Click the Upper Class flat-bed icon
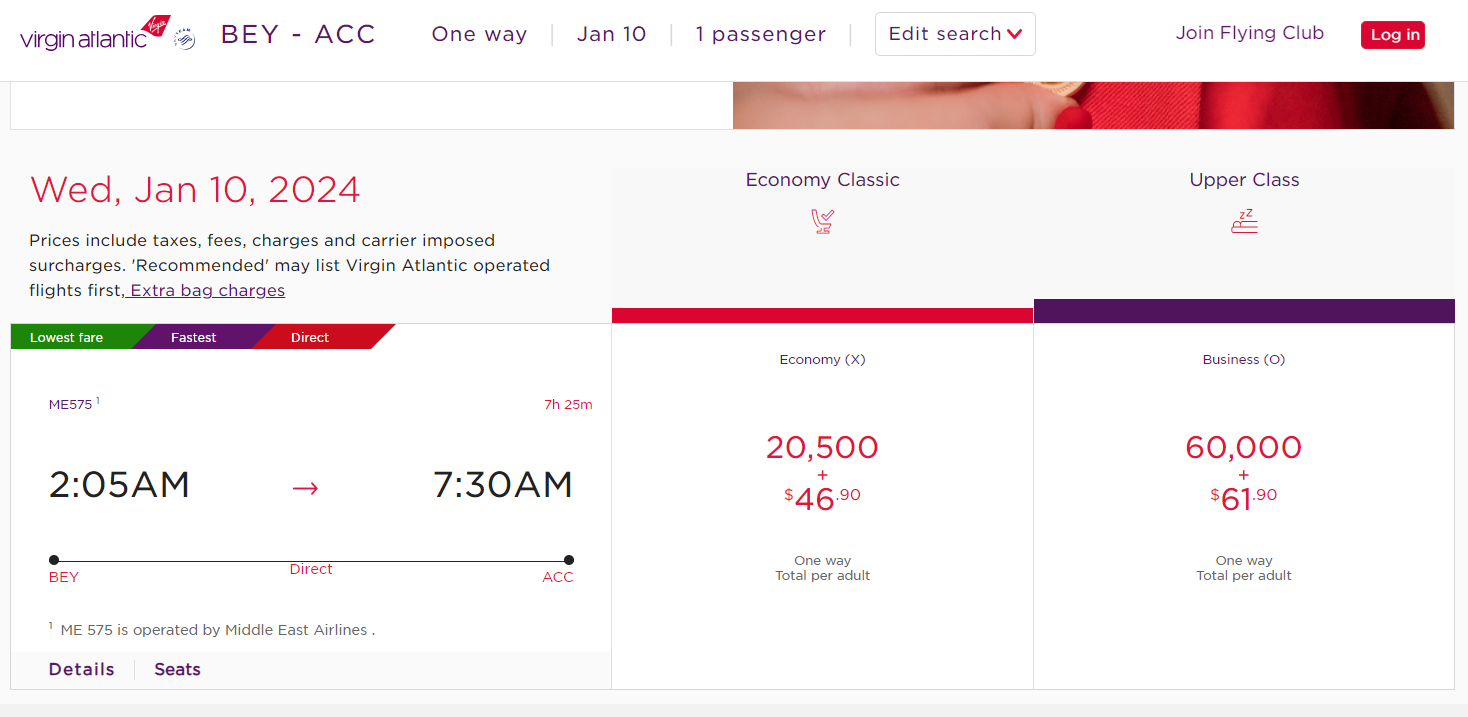 [x=1244, y=221]
